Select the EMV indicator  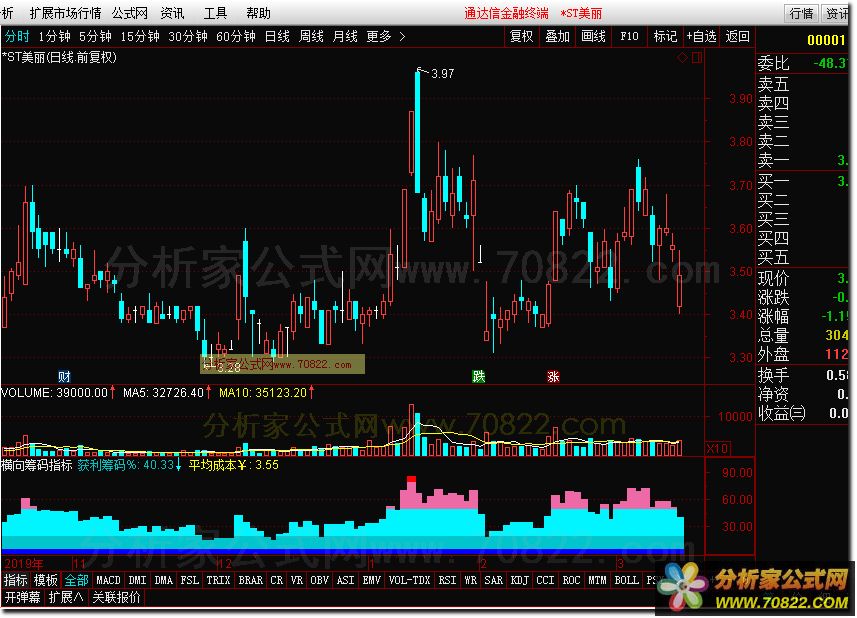click(372, 580)
